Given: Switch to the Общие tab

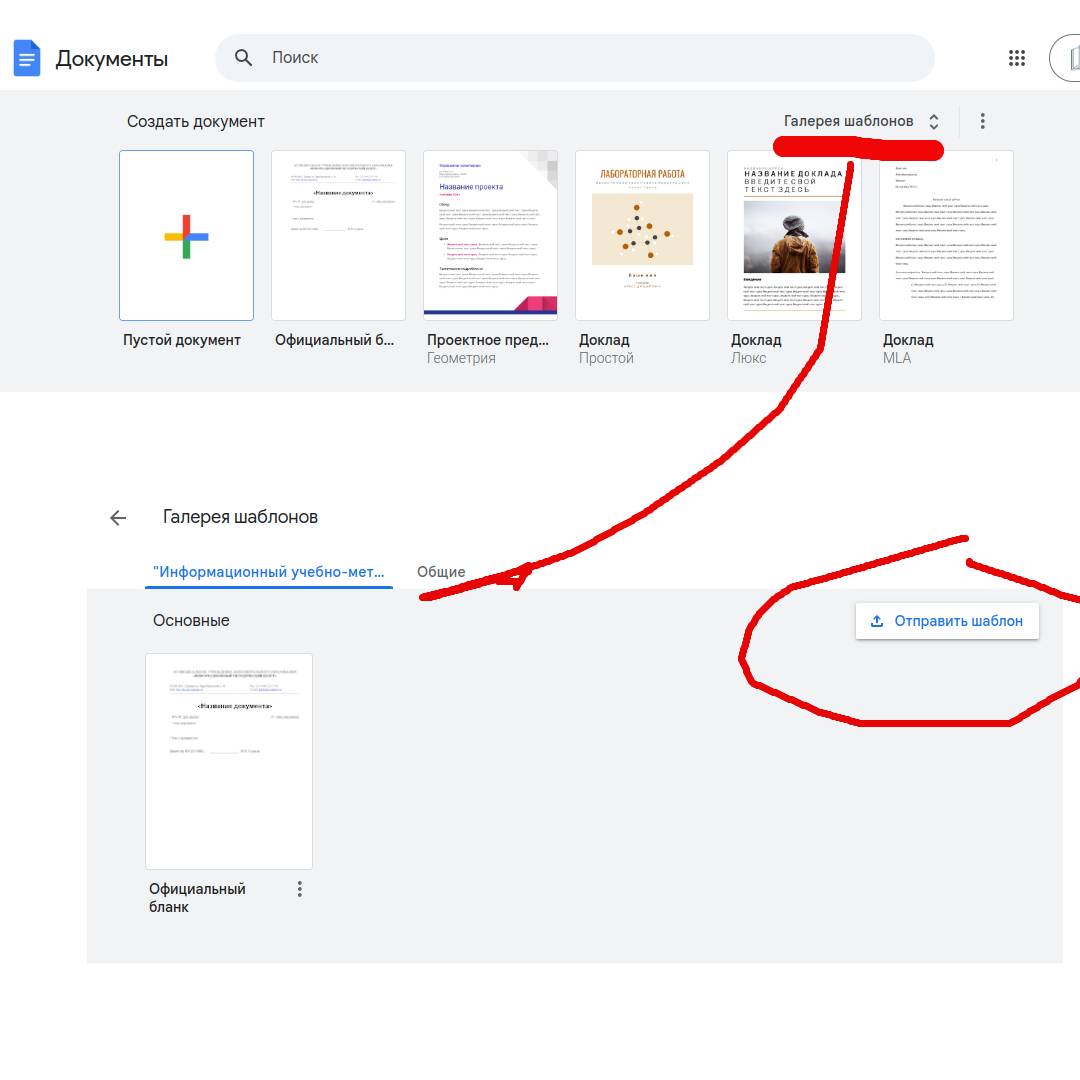Looking at the screenshot, I should [441, 572].
